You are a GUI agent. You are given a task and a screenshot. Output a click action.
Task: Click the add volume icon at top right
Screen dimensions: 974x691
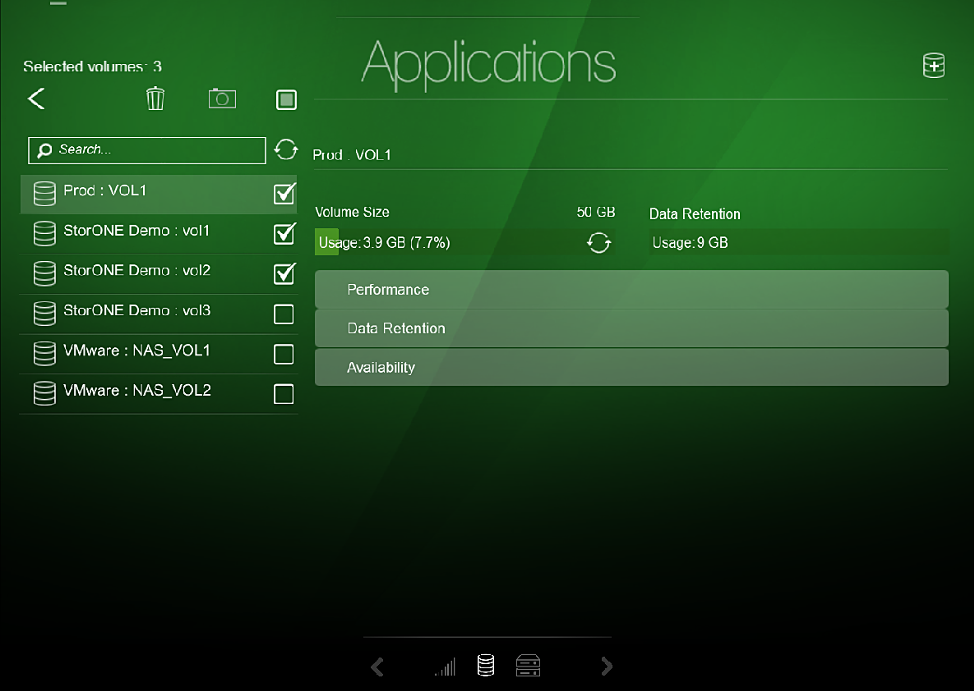(932, 66)
